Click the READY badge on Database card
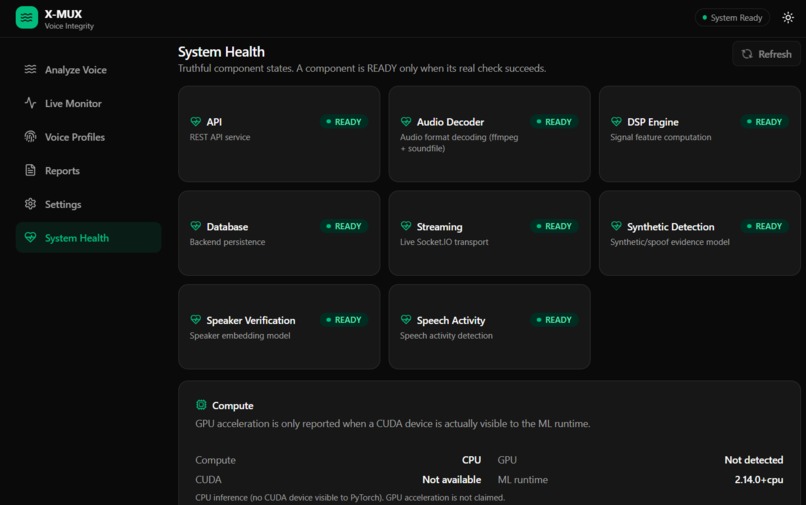This screenshot has width=806, height=505. (x=343, y=226)
